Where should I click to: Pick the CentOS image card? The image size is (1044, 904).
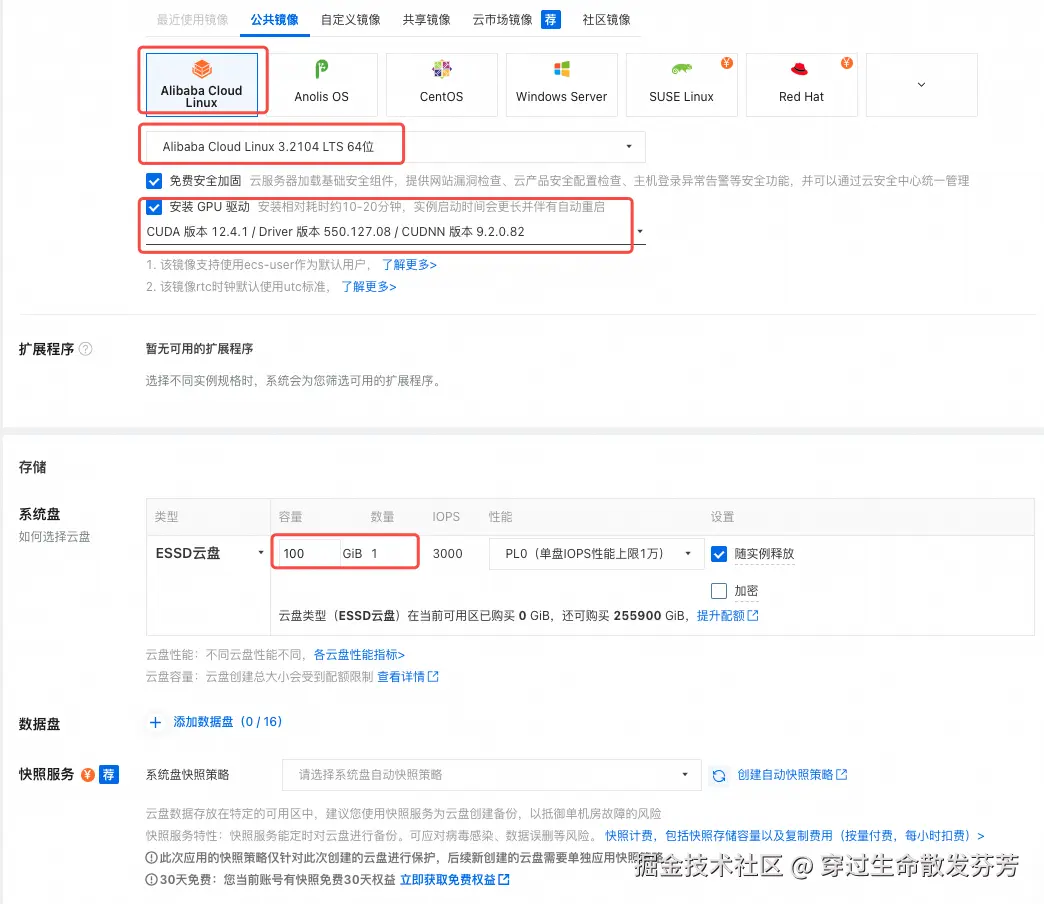tap(441, 85)
